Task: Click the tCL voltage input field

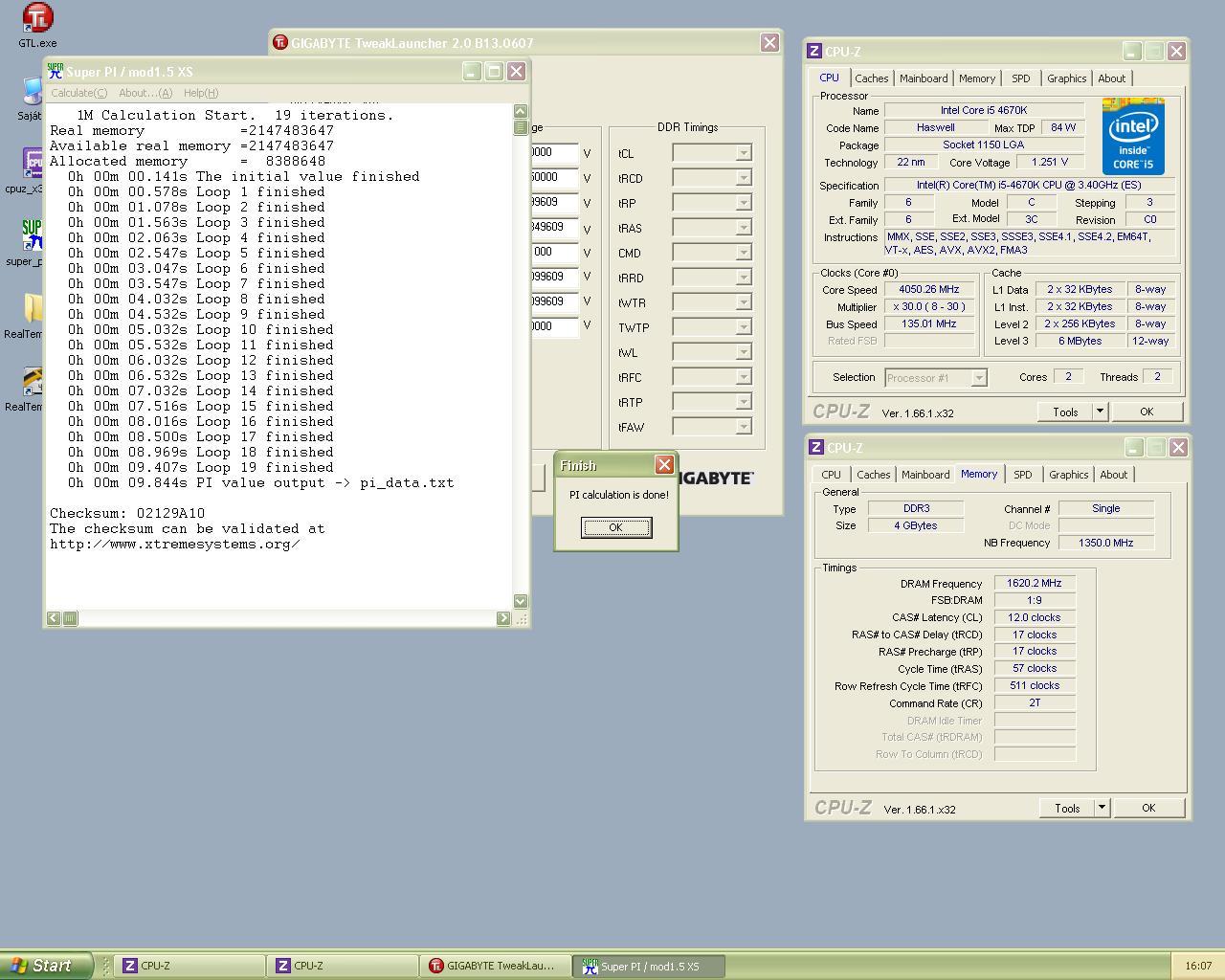Action: (x=553, y=153)
